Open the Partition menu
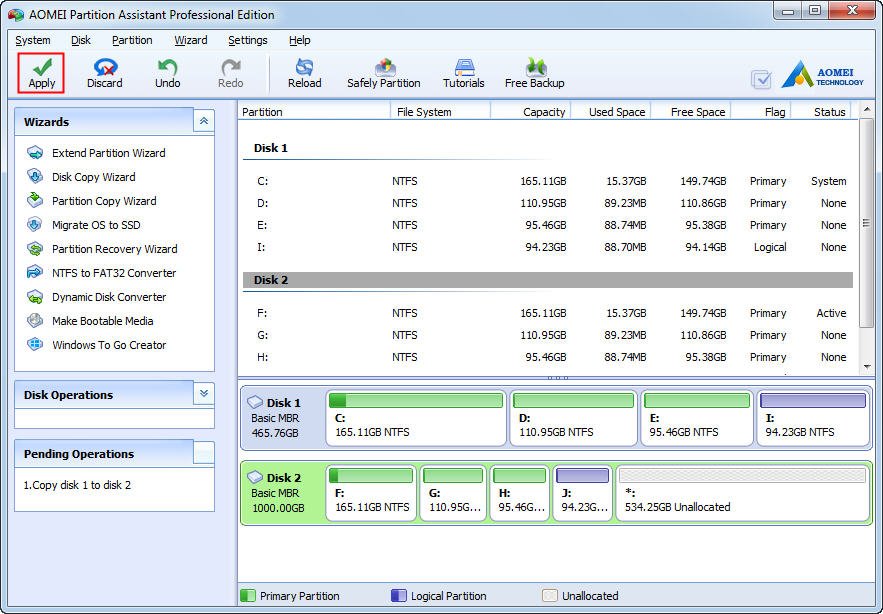Viewport: 883px width, 614px height. 132,40
